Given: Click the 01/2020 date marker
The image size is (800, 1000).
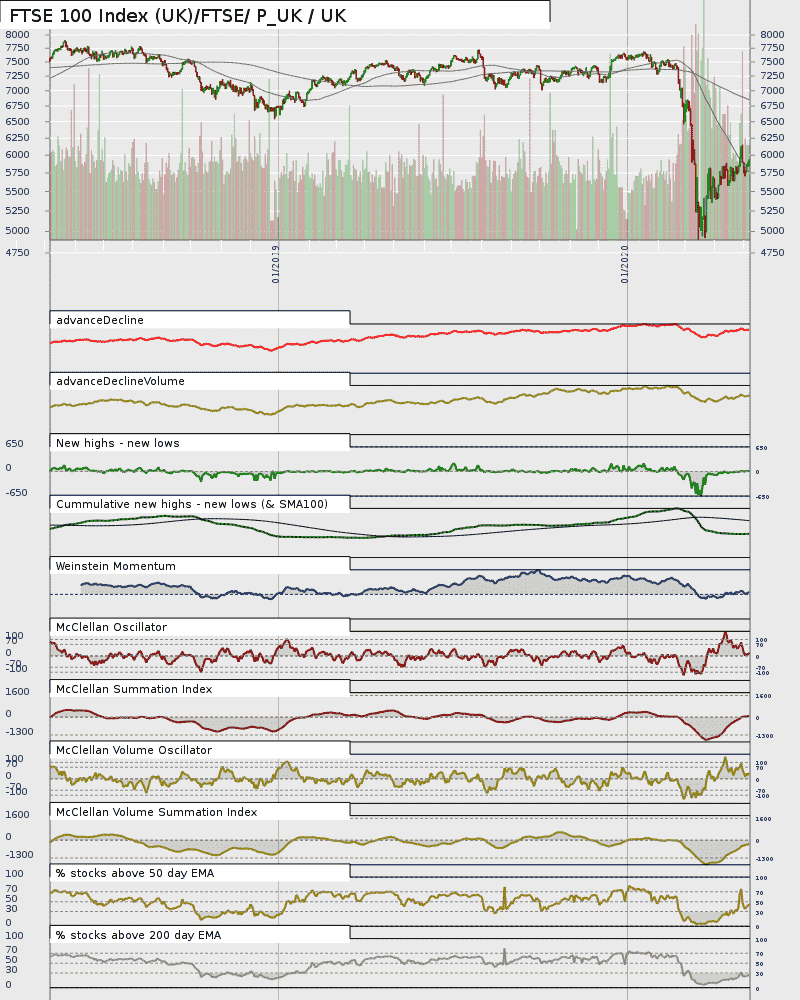Looking at the screenshot, I should [x=625, y=264].
